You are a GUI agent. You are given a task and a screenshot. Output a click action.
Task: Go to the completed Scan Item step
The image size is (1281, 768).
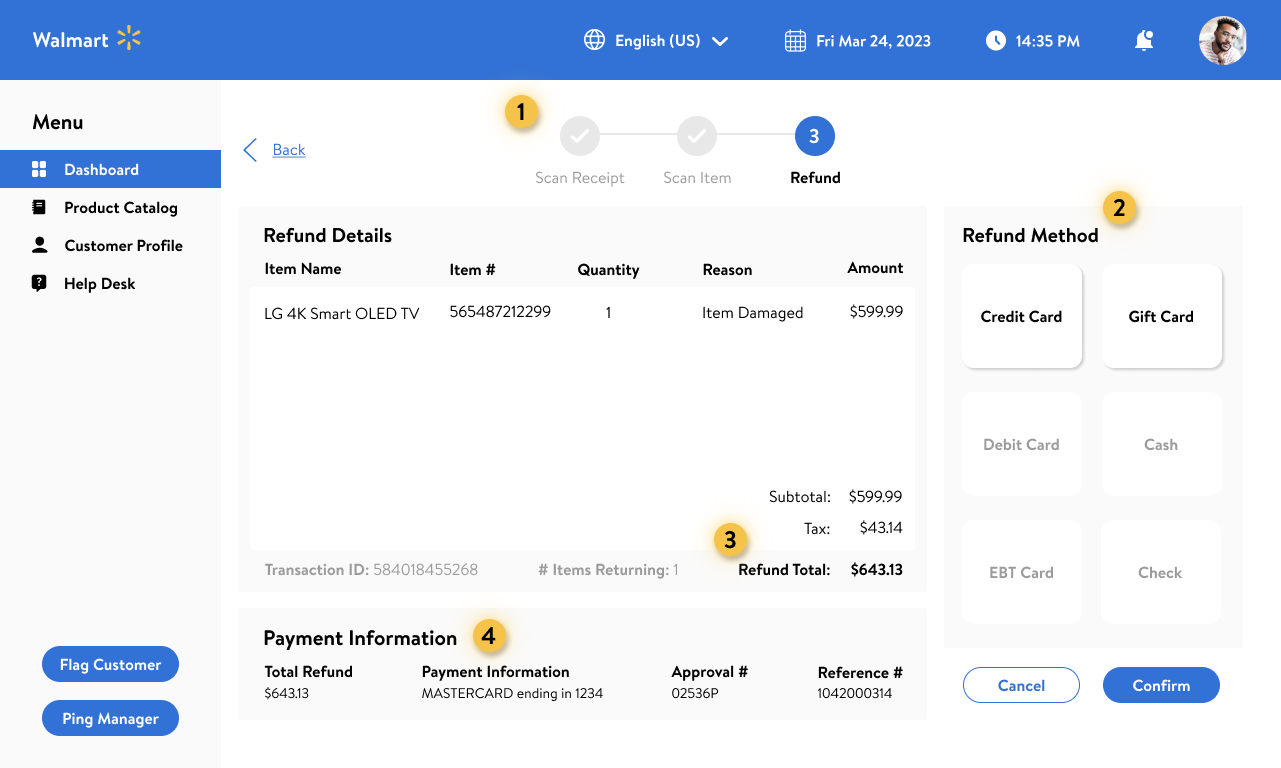coord(697,136)
